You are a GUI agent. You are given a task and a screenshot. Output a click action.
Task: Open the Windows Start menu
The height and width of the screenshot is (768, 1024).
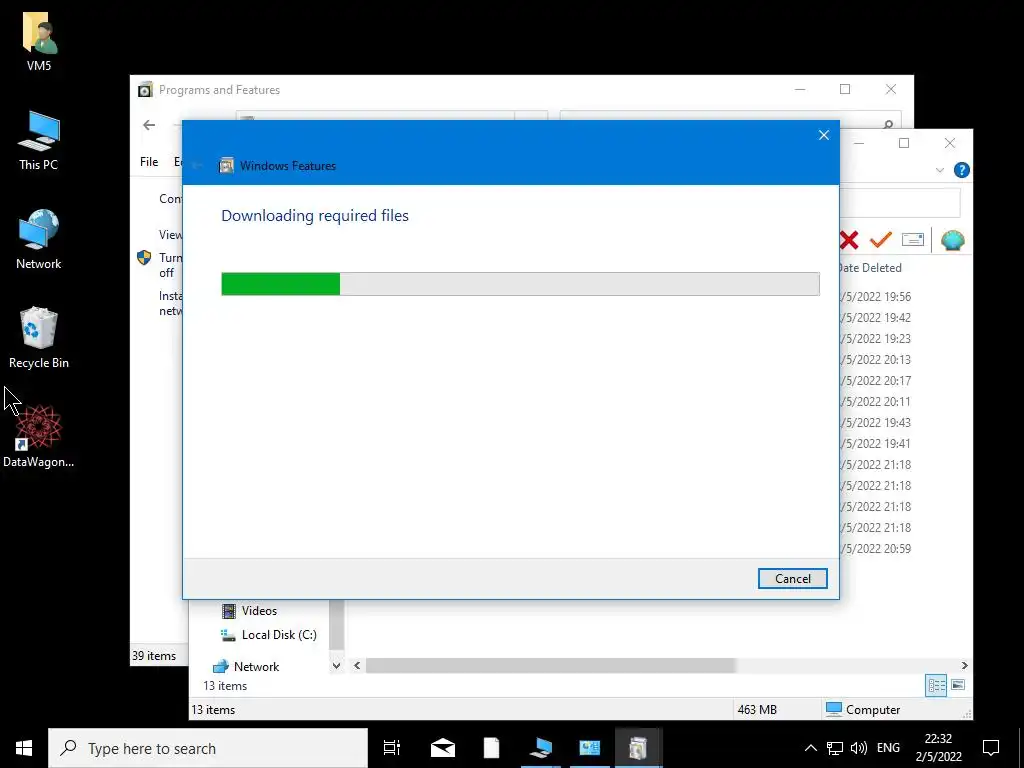tap(24, 748)
